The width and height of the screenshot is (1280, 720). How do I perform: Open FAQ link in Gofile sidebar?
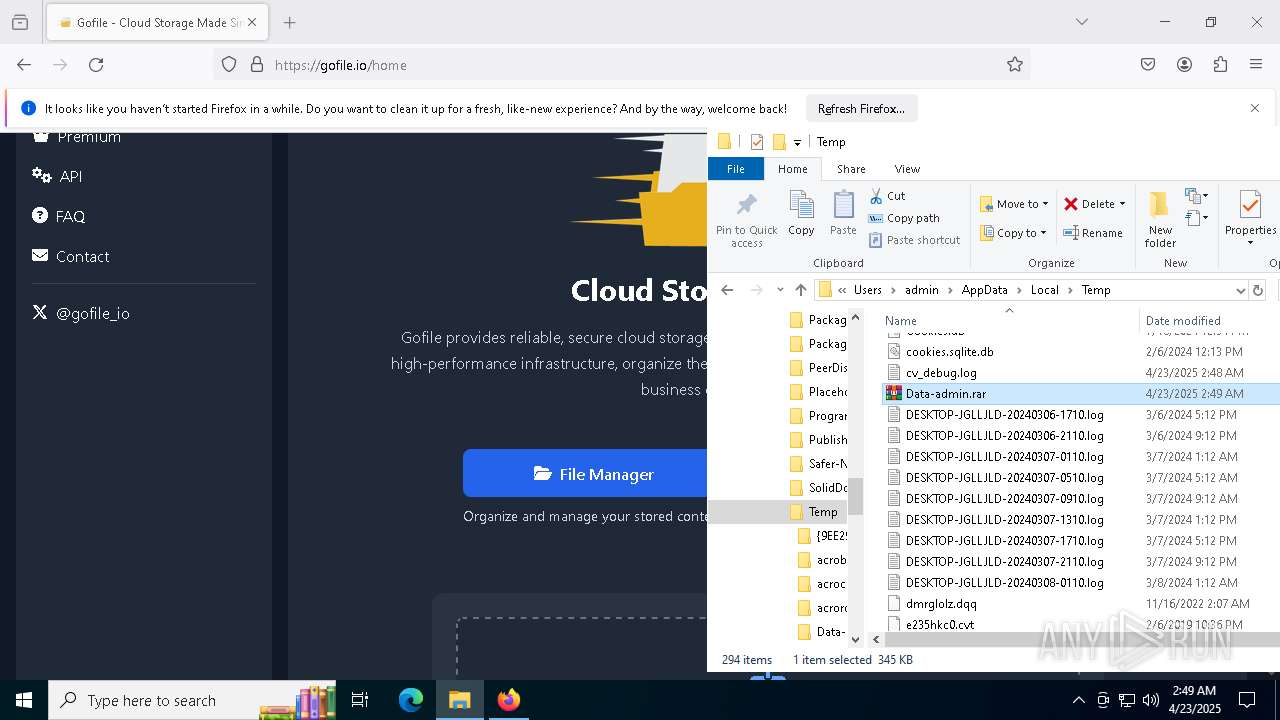coord(58,216)
